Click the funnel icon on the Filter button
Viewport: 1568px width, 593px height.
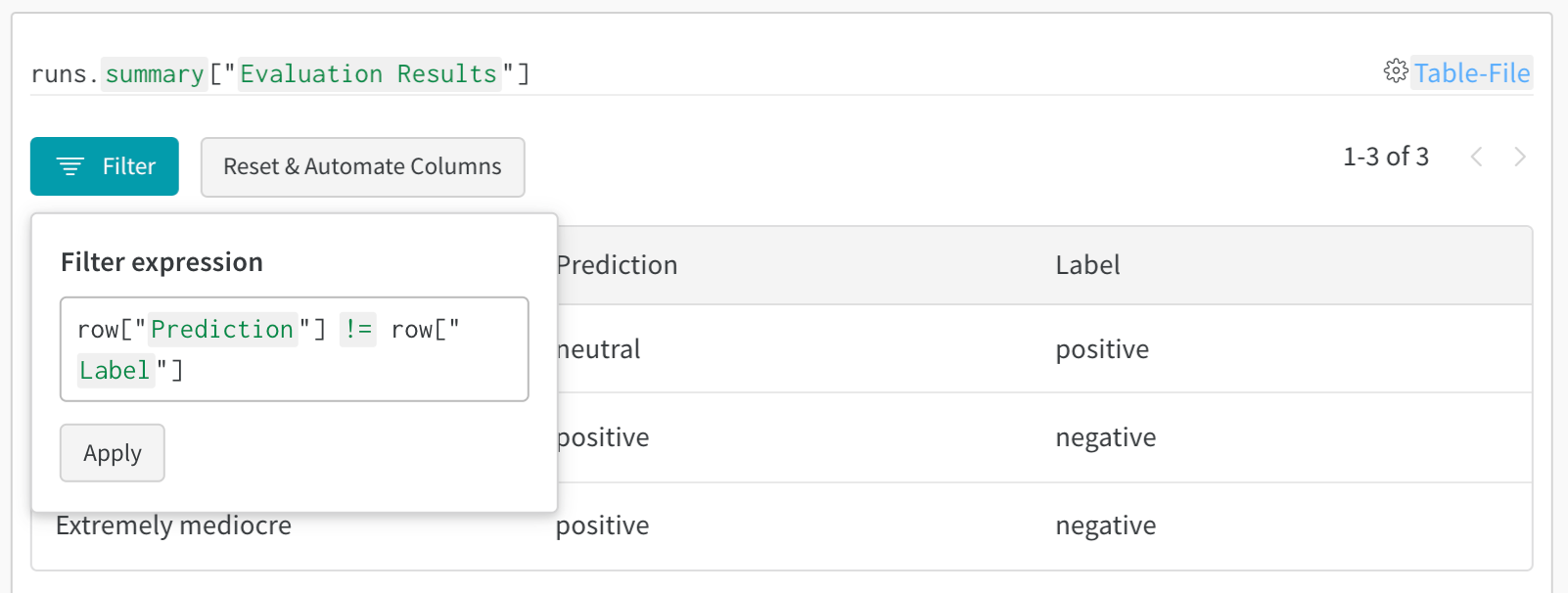pyautogui.click(x=69, y=166)
